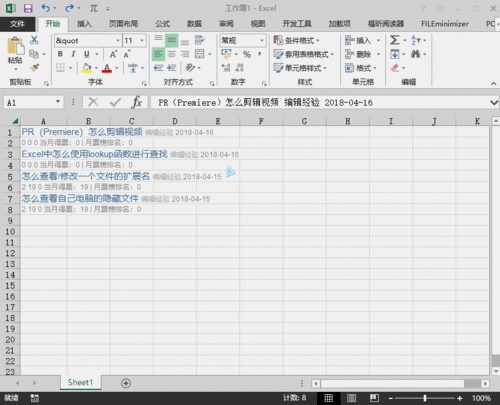This screenshot has width=500, height=405.
Task: Expand 套用表格格式 table format menu
Action: 304,54
